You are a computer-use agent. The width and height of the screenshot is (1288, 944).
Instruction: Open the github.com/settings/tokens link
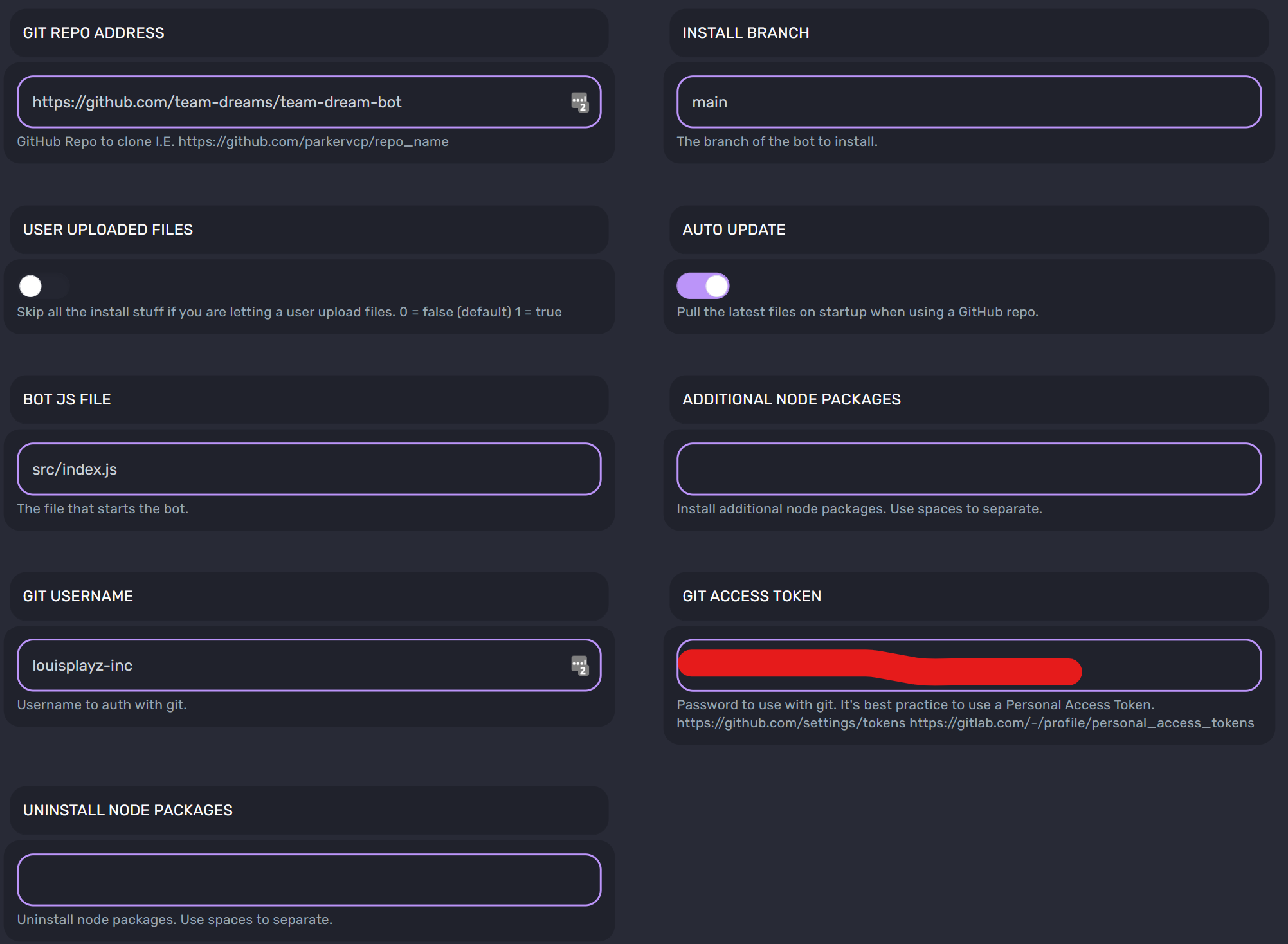(790, 722)
